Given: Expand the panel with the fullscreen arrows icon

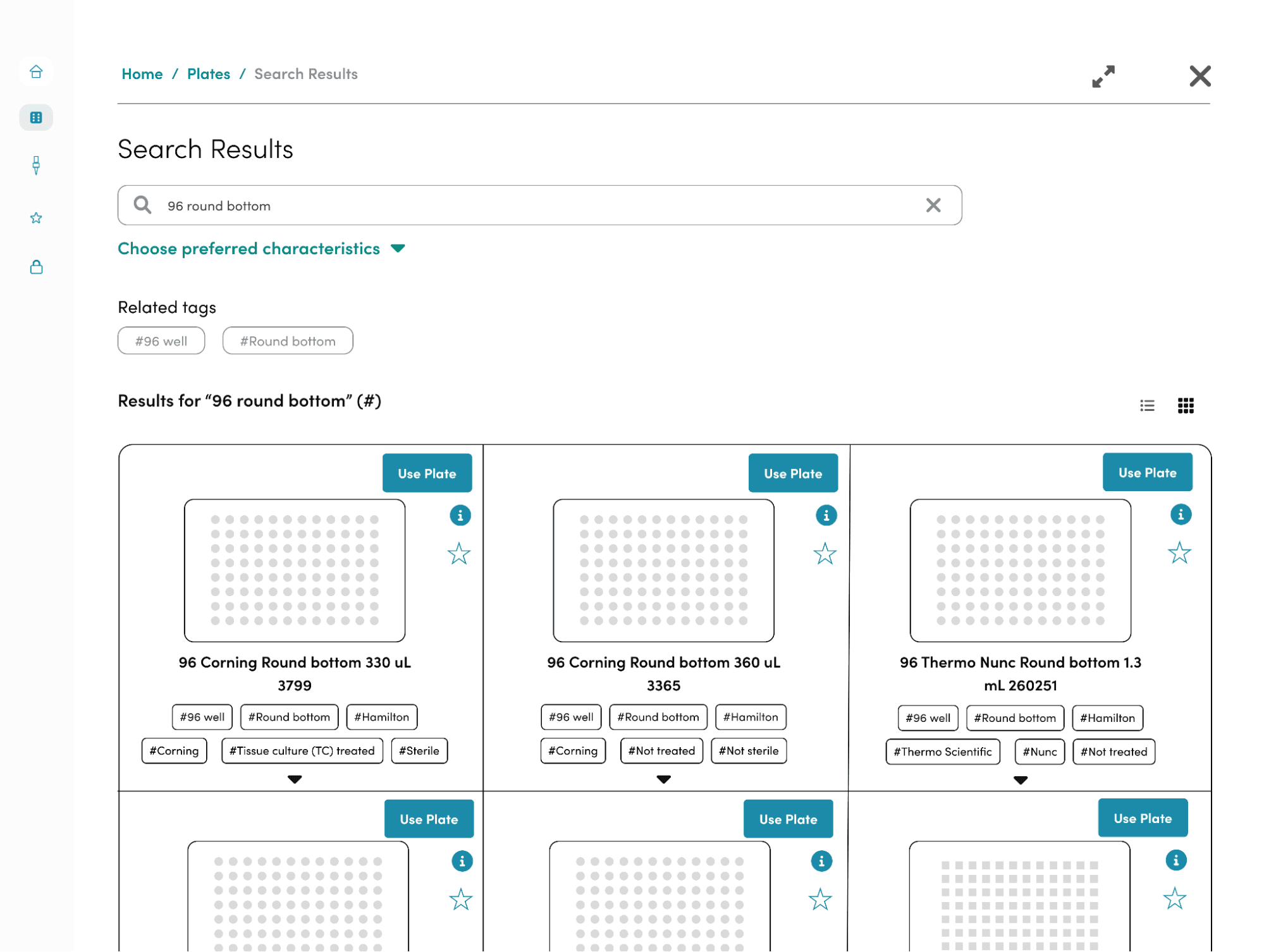Looking at the screenshot, I should click(x=1103, y=76).
